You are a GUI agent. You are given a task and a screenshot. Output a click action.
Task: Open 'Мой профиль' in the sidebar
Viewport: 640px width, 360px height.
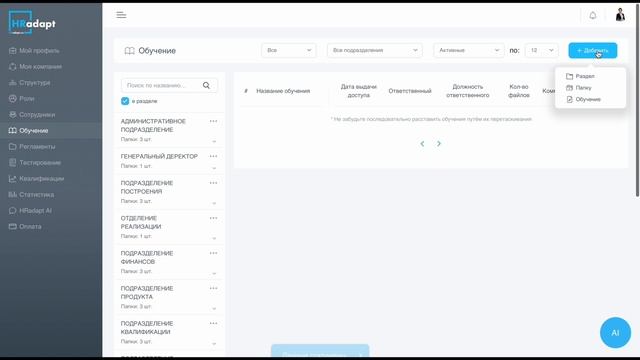coord(34,51)
